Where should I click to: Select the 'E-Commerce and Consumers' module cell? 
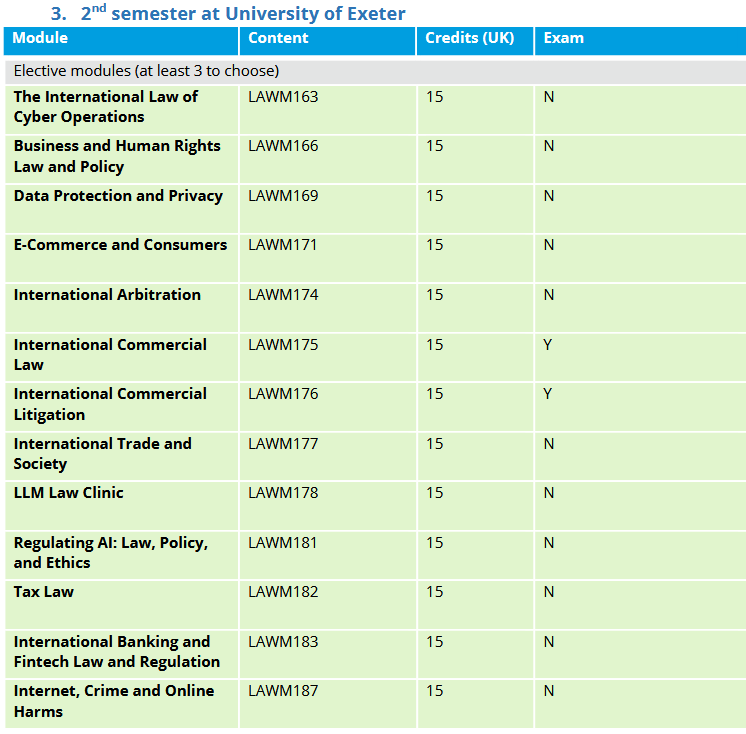(120, 245)
